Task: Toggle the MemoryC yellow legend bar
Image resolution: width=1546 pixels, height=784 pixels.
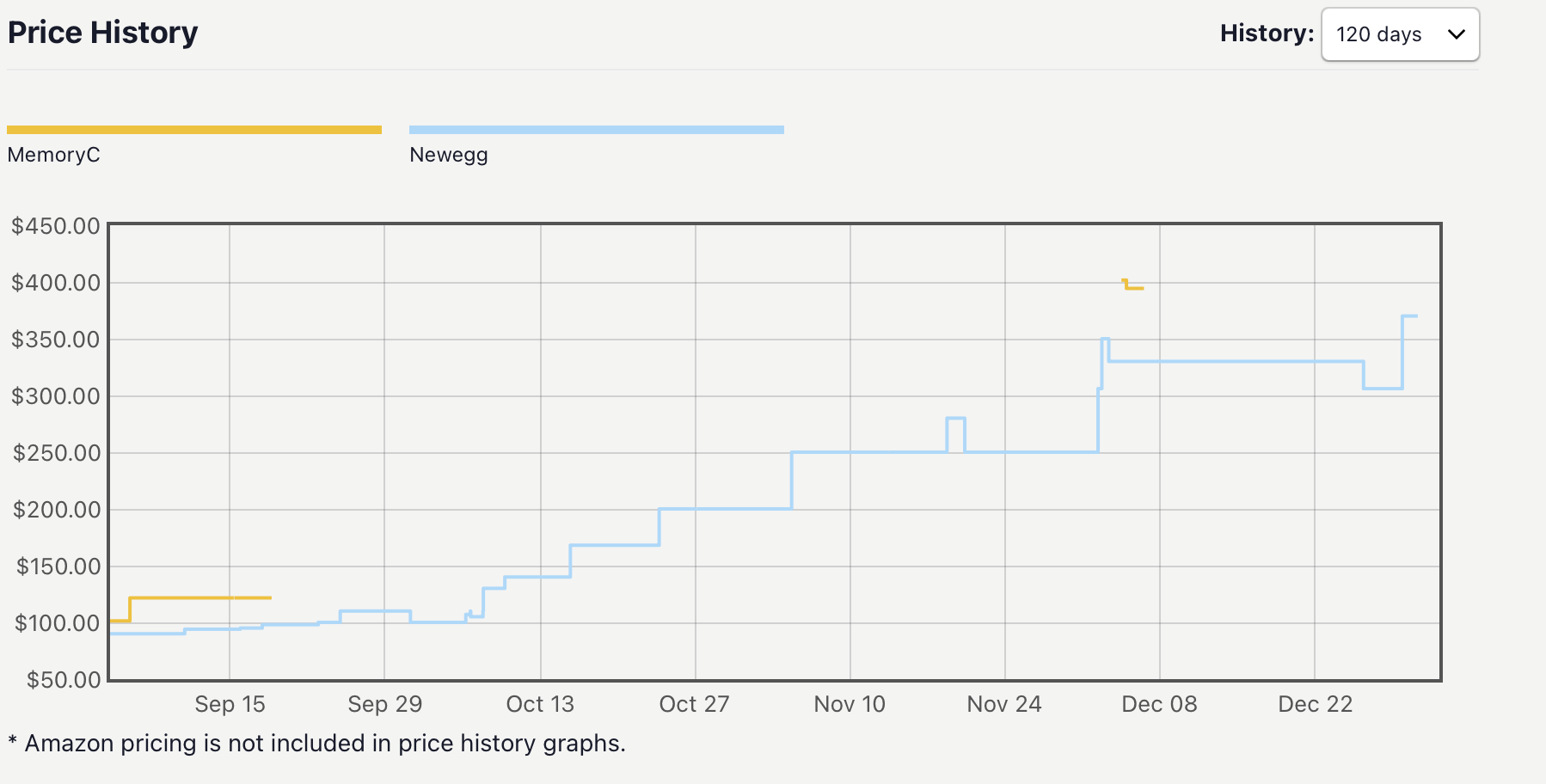Action: point(194,130)
